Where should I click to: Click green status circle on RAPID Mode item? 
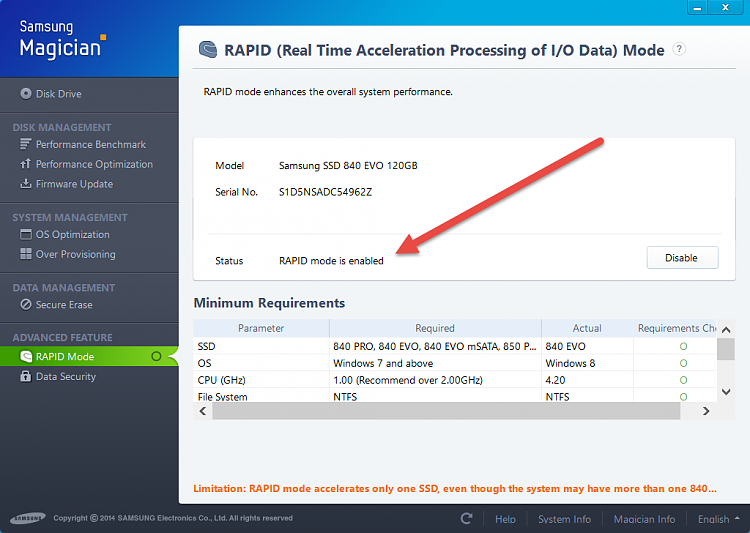(156, 356)
